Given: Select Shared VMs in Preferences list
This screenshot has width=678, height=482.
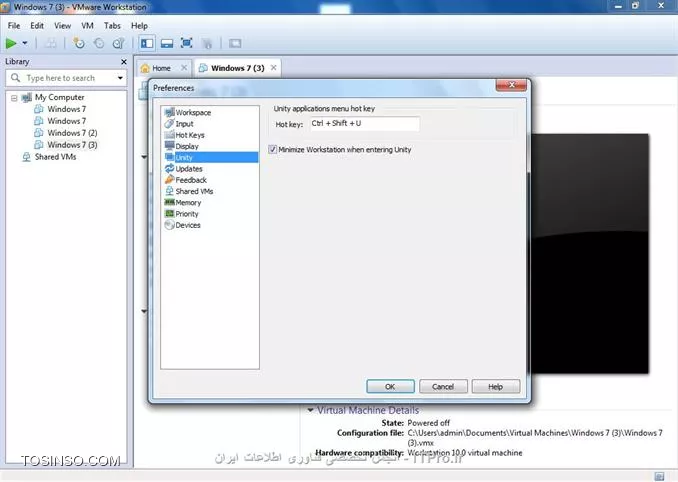Looking at the screenshot, I should click(194, 191).
